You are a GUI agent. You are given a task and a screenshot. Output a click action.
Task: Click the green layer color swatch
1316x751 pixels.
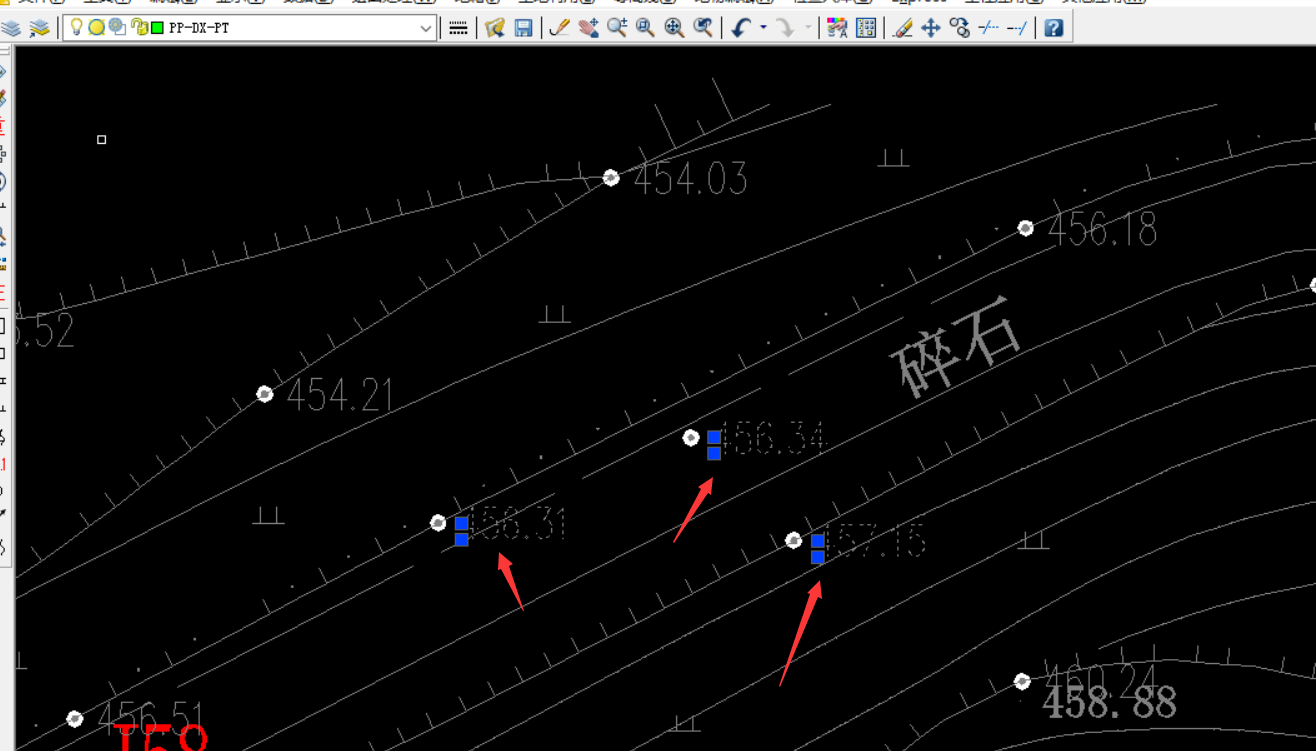coord(157,28)
